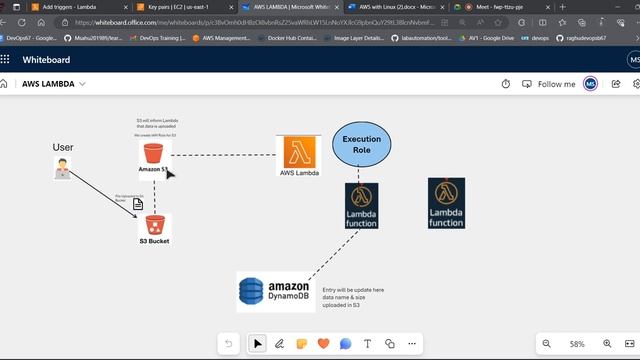Add page to favorites star
The image size is (640, 360).
tap(498, 22)
